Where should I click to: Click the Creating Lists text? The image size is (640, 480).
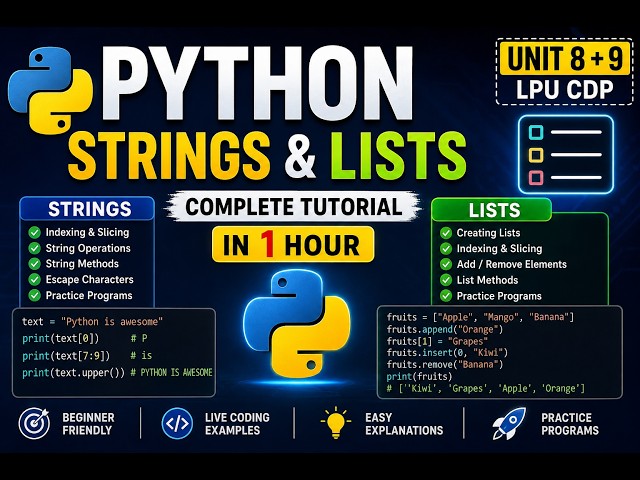coord(488,233)
